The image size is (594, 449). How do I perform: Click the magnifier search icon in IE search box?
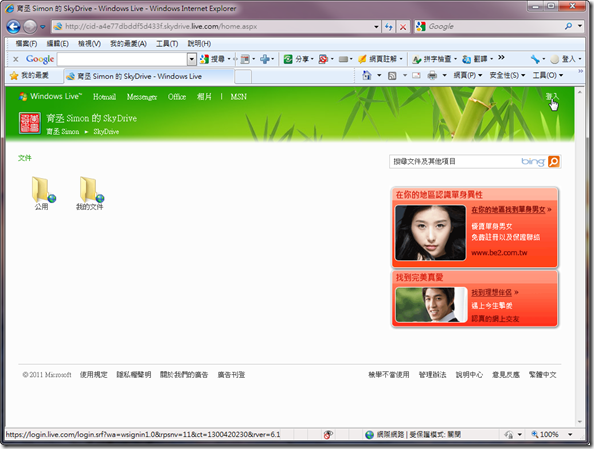568,26
